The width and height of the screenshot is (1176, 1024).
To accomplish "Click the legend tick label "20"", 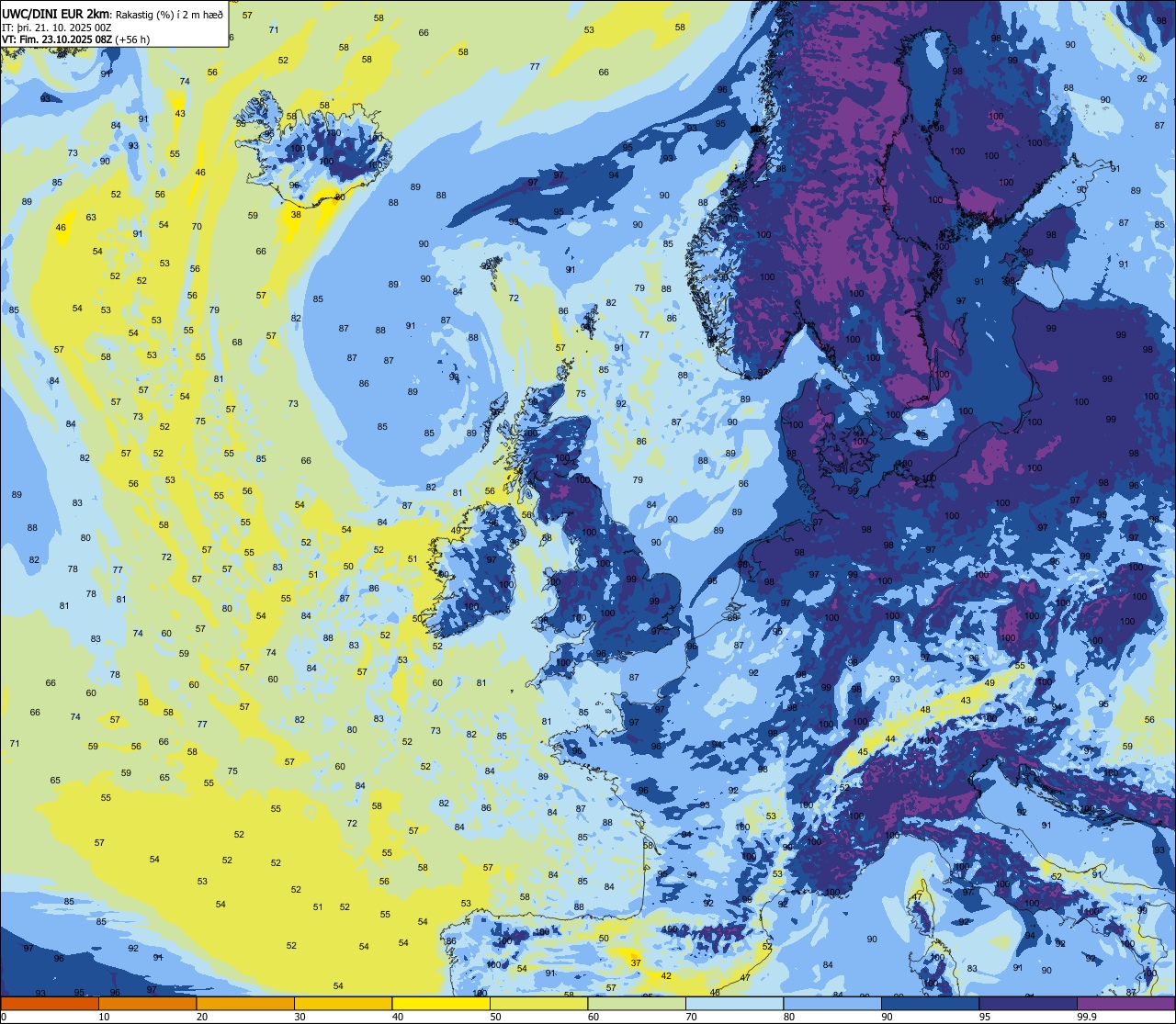I will 202,1017.
